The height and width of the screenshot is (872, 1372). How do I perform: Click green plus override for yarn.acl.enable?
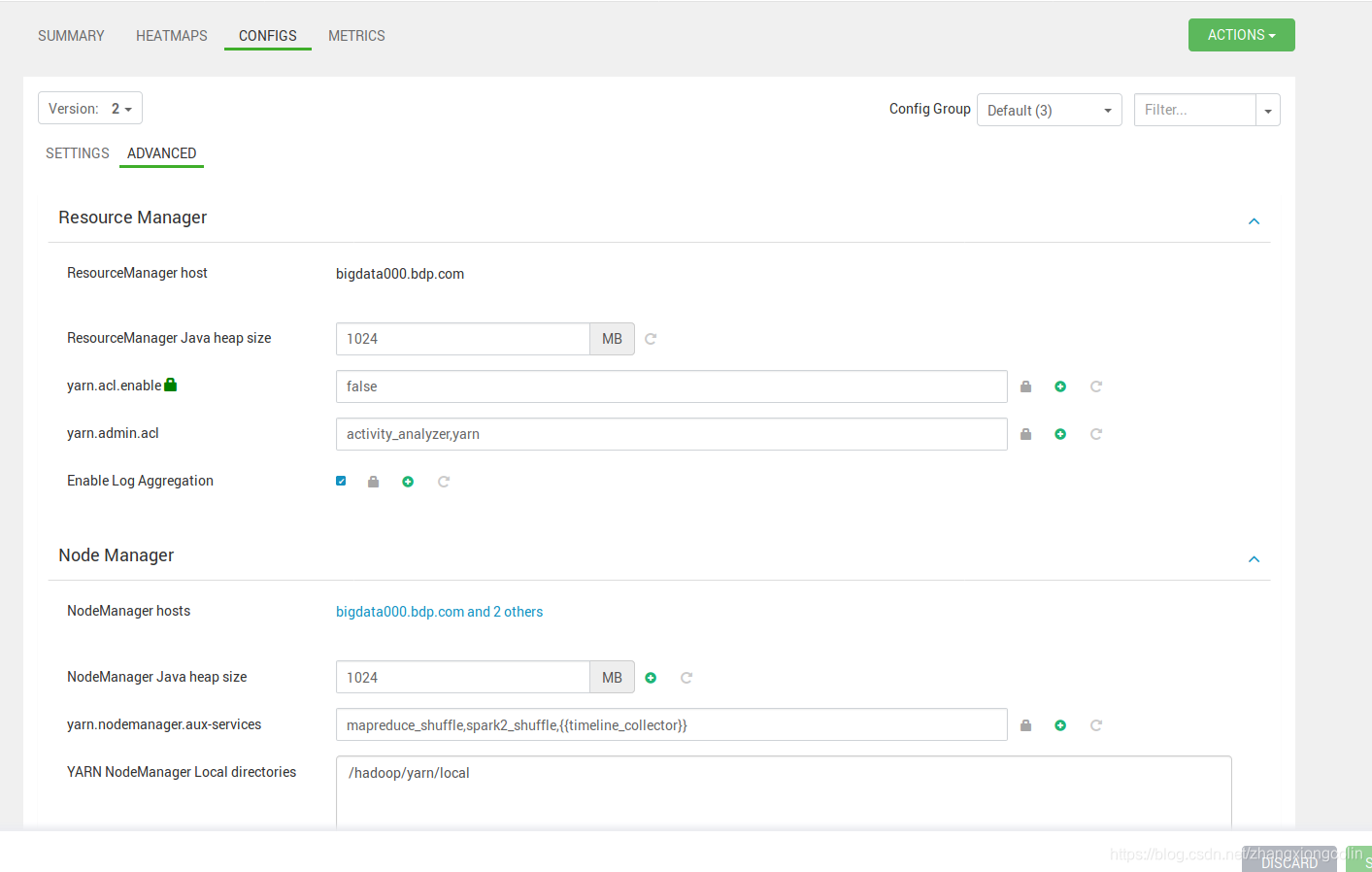coord(1060,386)
